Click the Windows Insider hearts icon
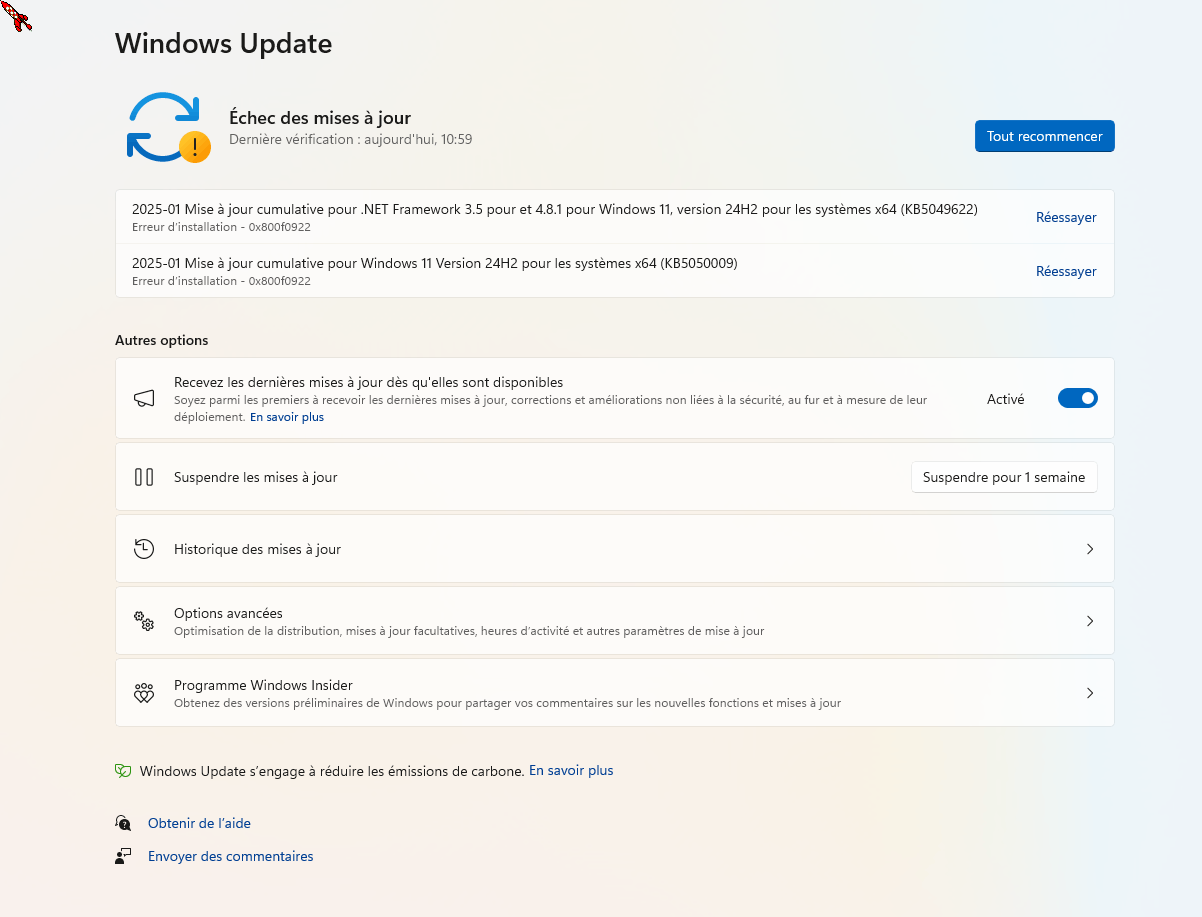 [144, 693]
